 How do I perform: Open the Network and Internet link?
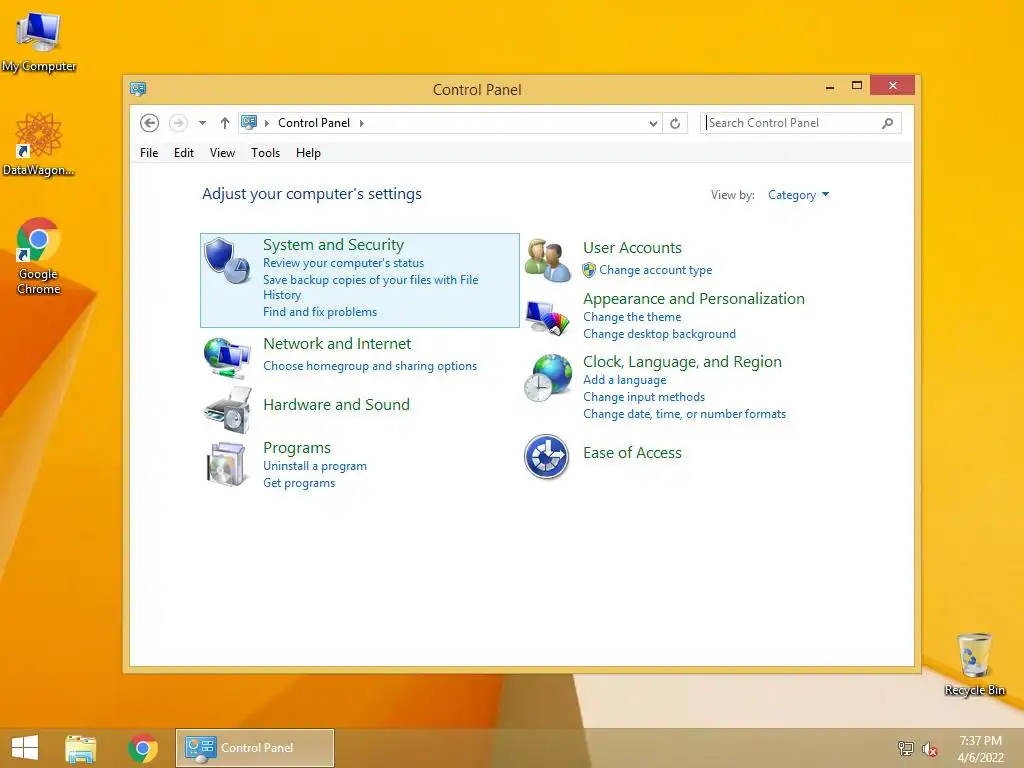(x=337, y=344)
